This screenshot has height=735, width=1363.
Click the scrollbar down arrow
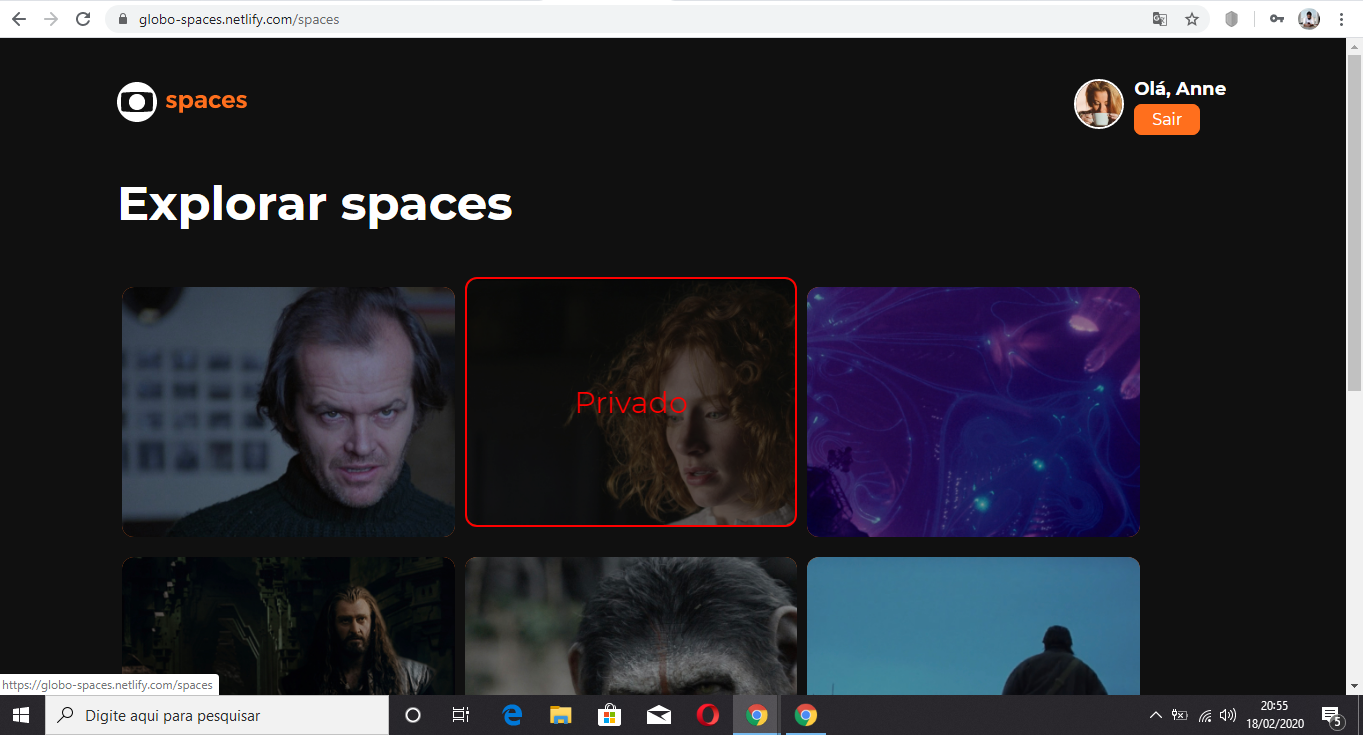point(1354,687)
